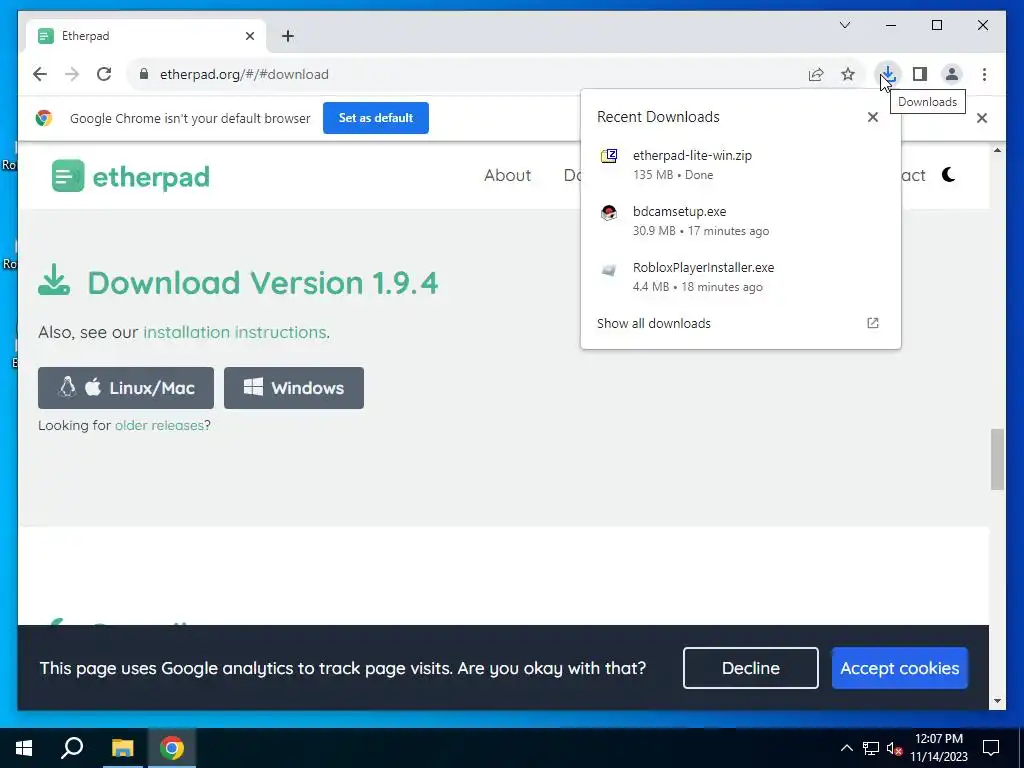Click the bdcamsetup.exe file icon

[609, 212]
